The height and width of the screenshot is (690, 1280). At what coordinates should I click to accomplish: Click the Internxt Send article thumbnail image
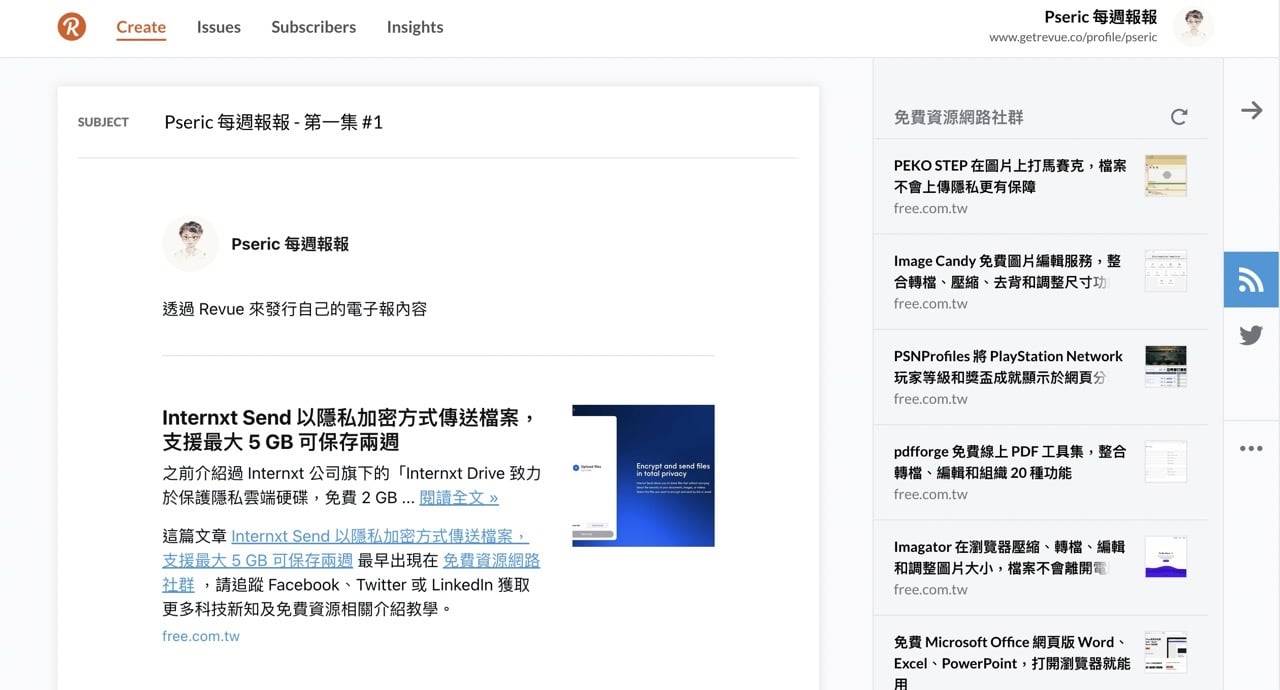point(643,475)
